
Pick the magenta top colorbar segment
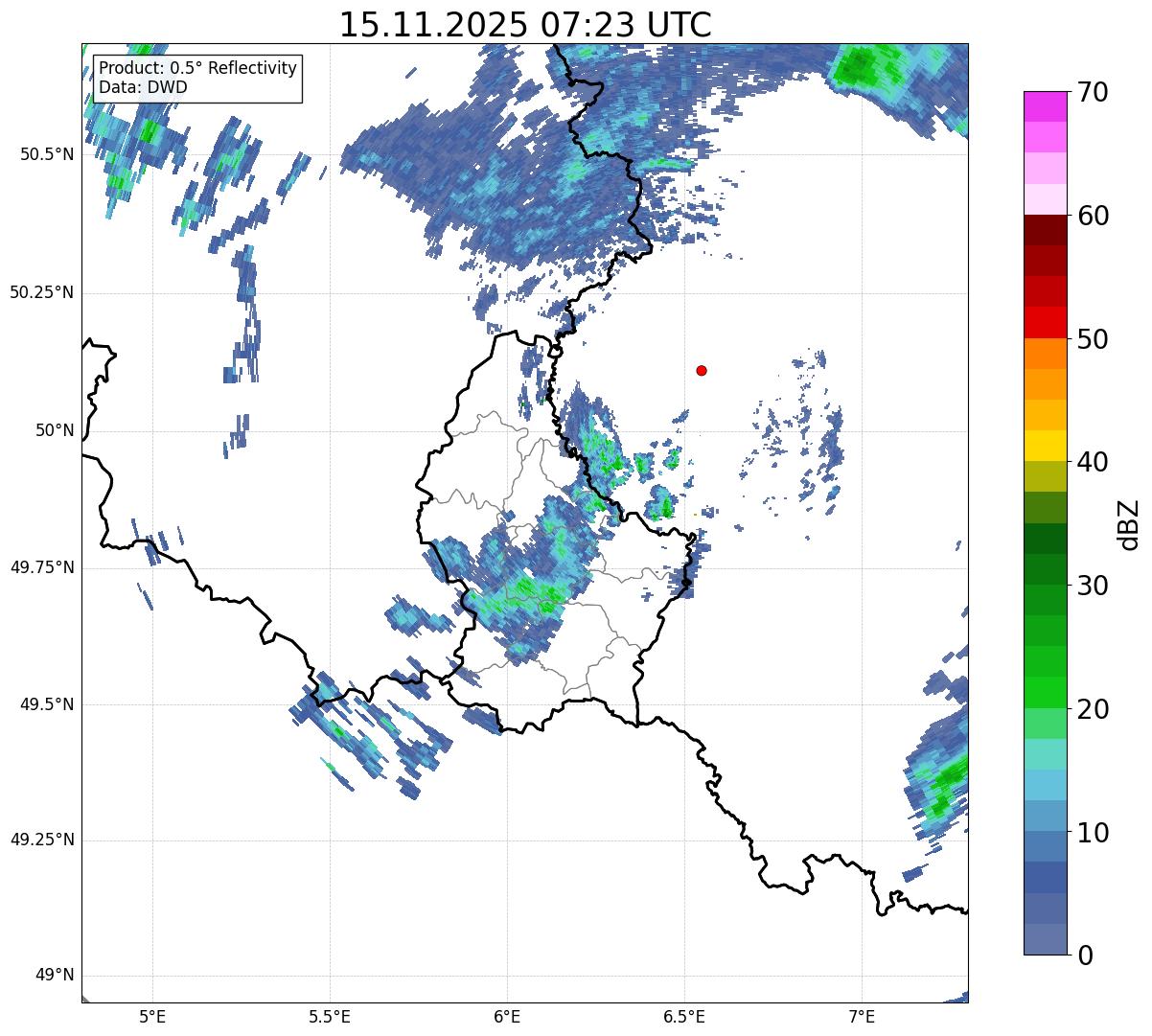(1045, 106)
